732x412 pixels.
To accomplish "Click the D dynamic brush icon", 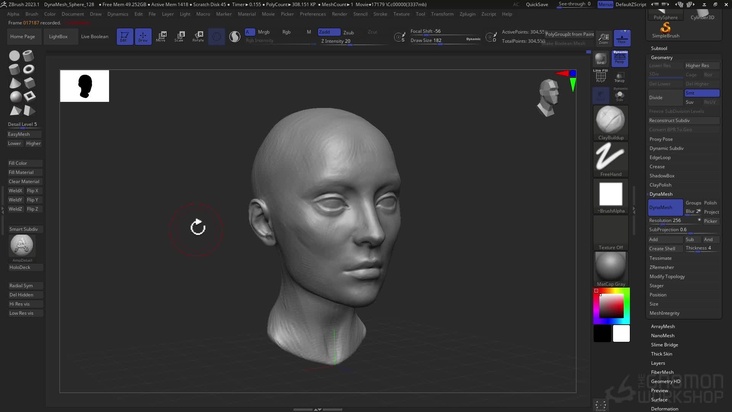I will click(x=491, y=37).
